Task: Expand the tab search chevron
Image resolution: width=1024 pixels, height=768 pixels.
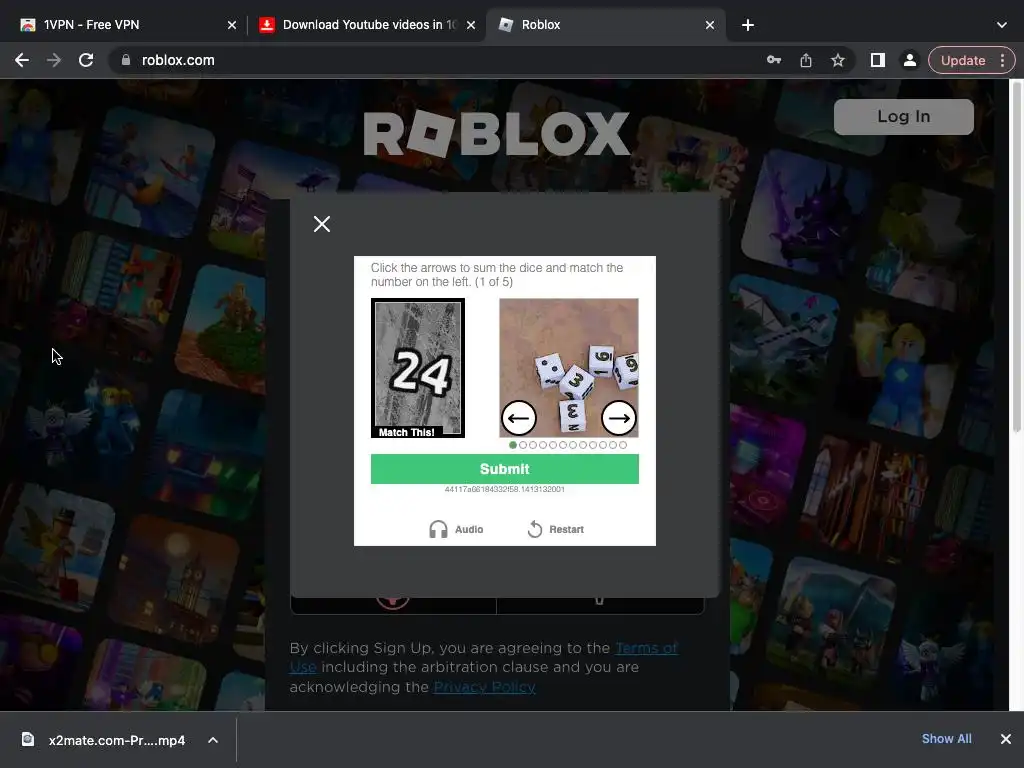Action: point(1002,25)
